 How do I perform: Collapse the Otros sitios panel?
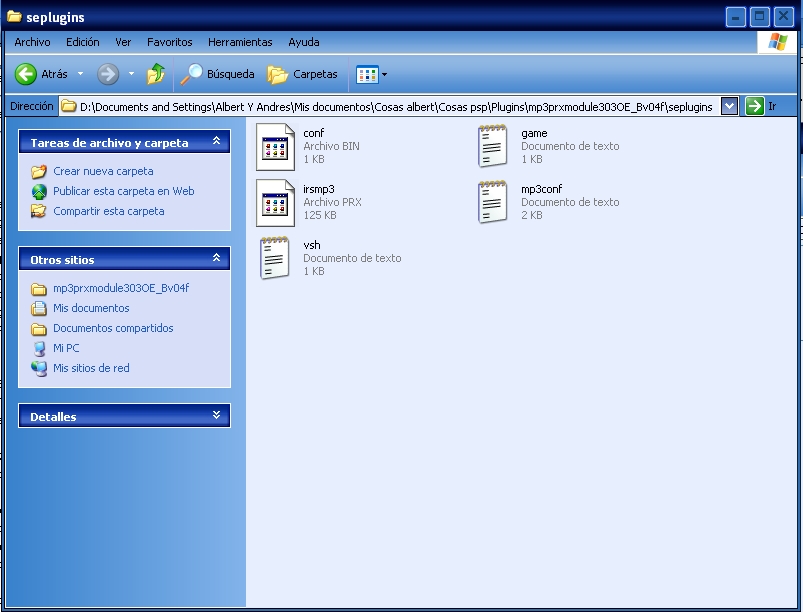(x=216, y=259)
